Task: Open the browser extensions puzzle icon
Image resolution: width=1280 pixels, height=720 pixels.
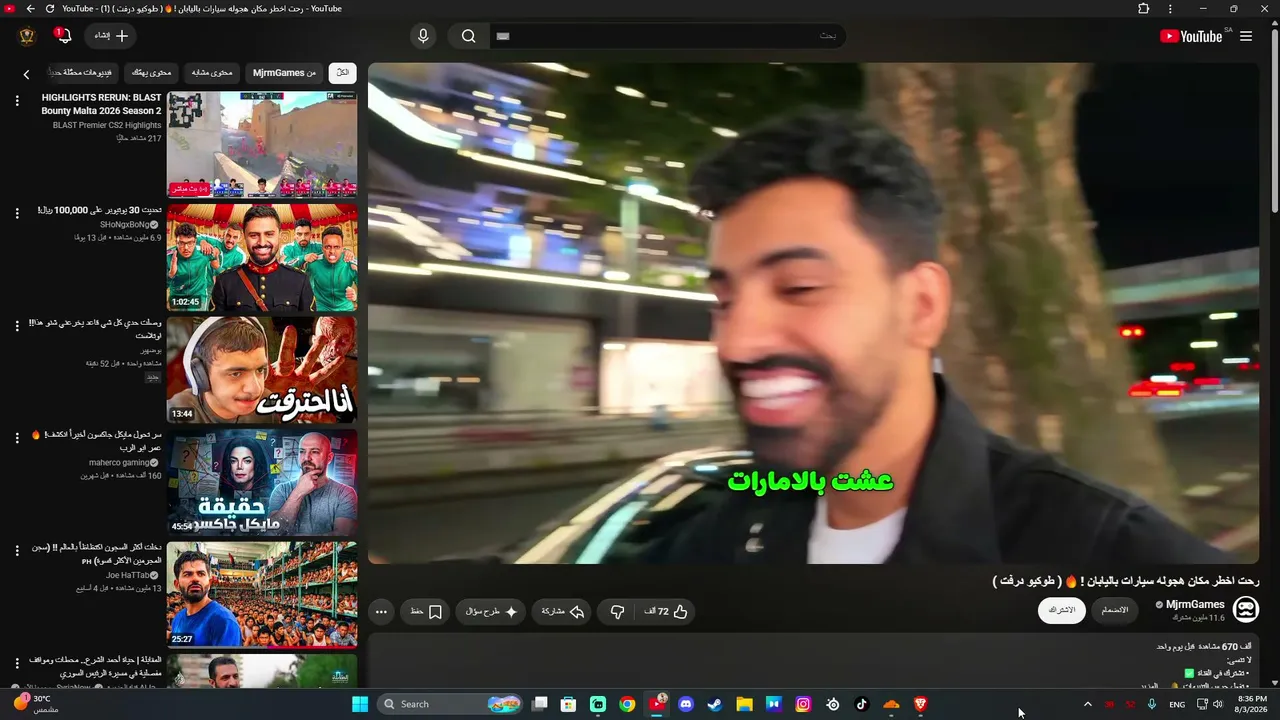Action: pos(1143,9)
